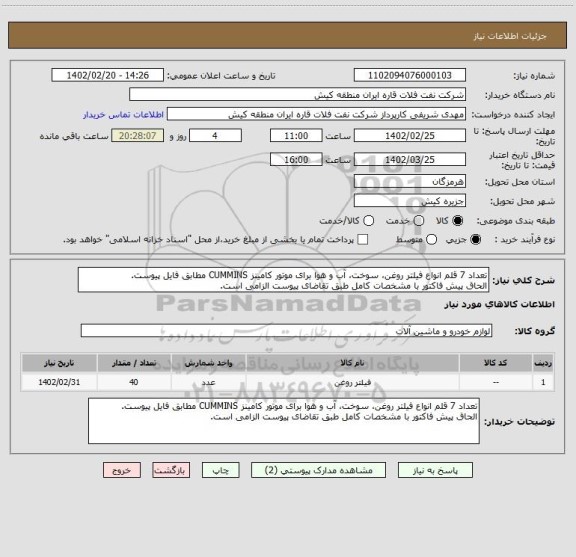Click the بازگشت back button
The image size is (576, 557).
pyautogui.click(x=171, y=470)
